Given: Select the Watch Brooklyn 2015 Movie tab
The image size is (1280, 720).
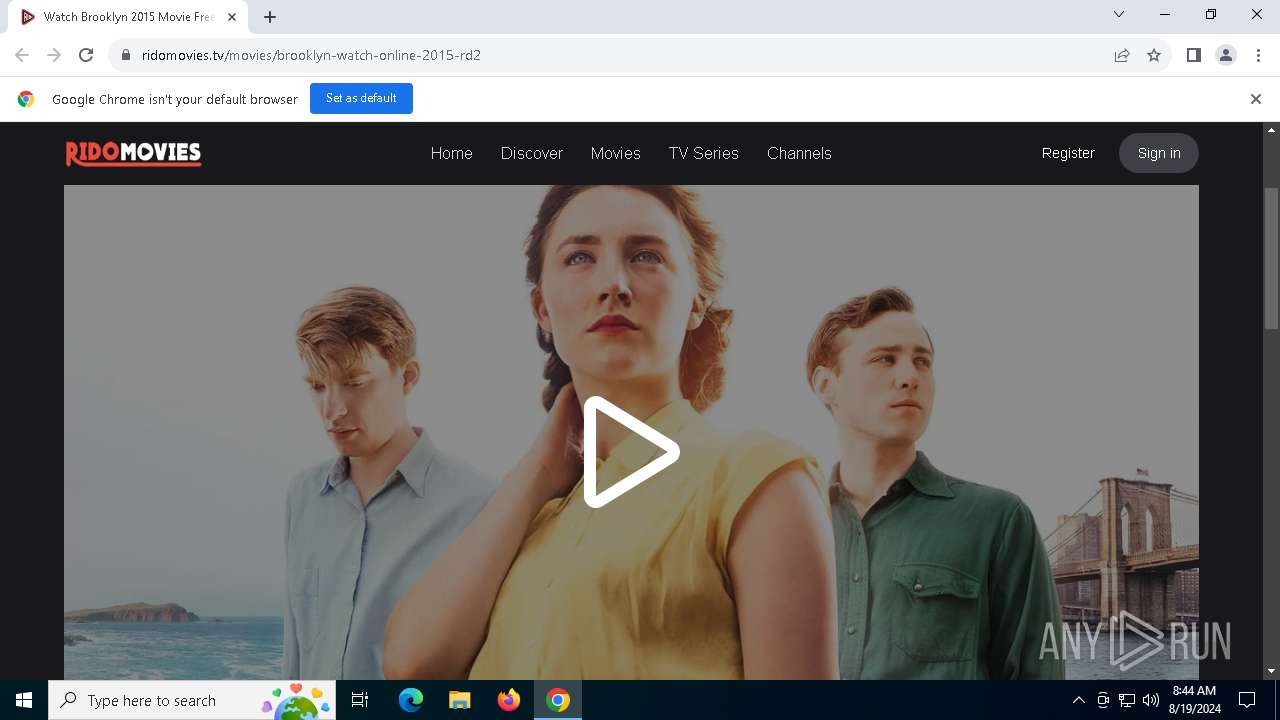Looking at the screenshot, I should (x=128, y=17).
